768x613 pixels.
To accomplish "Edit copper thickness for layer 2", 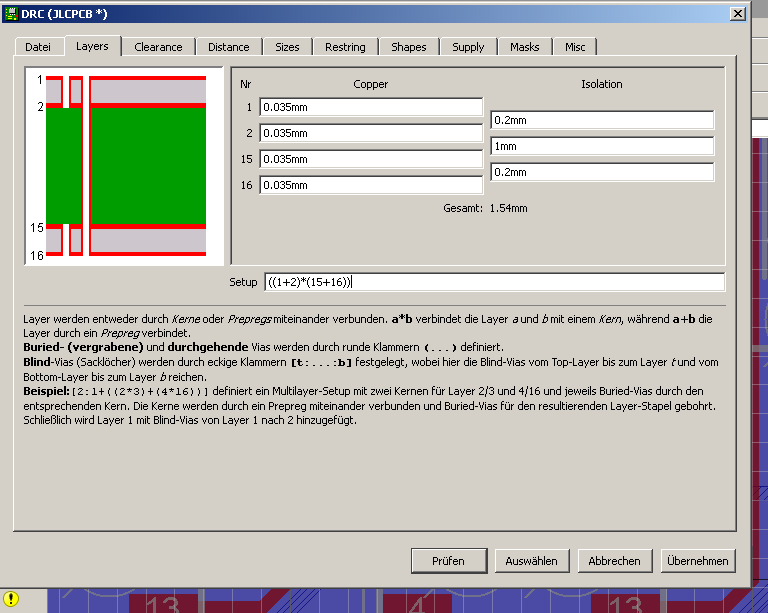I will 371,133.
